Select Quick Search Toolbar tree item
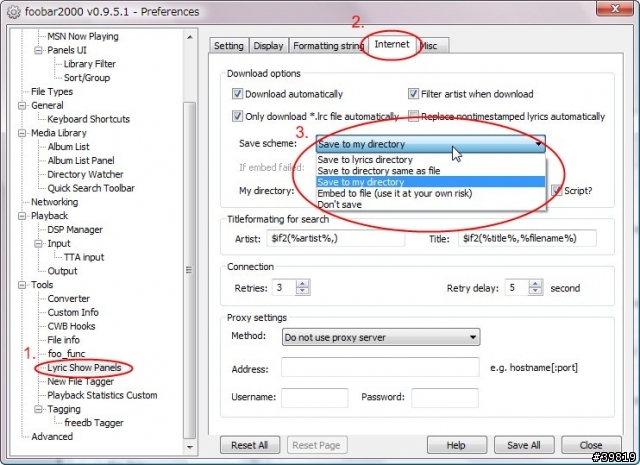 tap(91, 188)
